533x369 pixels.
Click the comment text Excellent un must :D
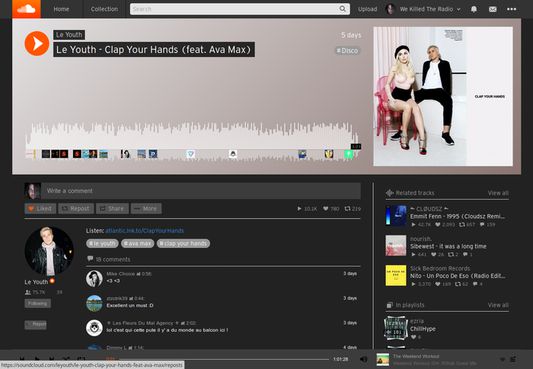[130, 305]
